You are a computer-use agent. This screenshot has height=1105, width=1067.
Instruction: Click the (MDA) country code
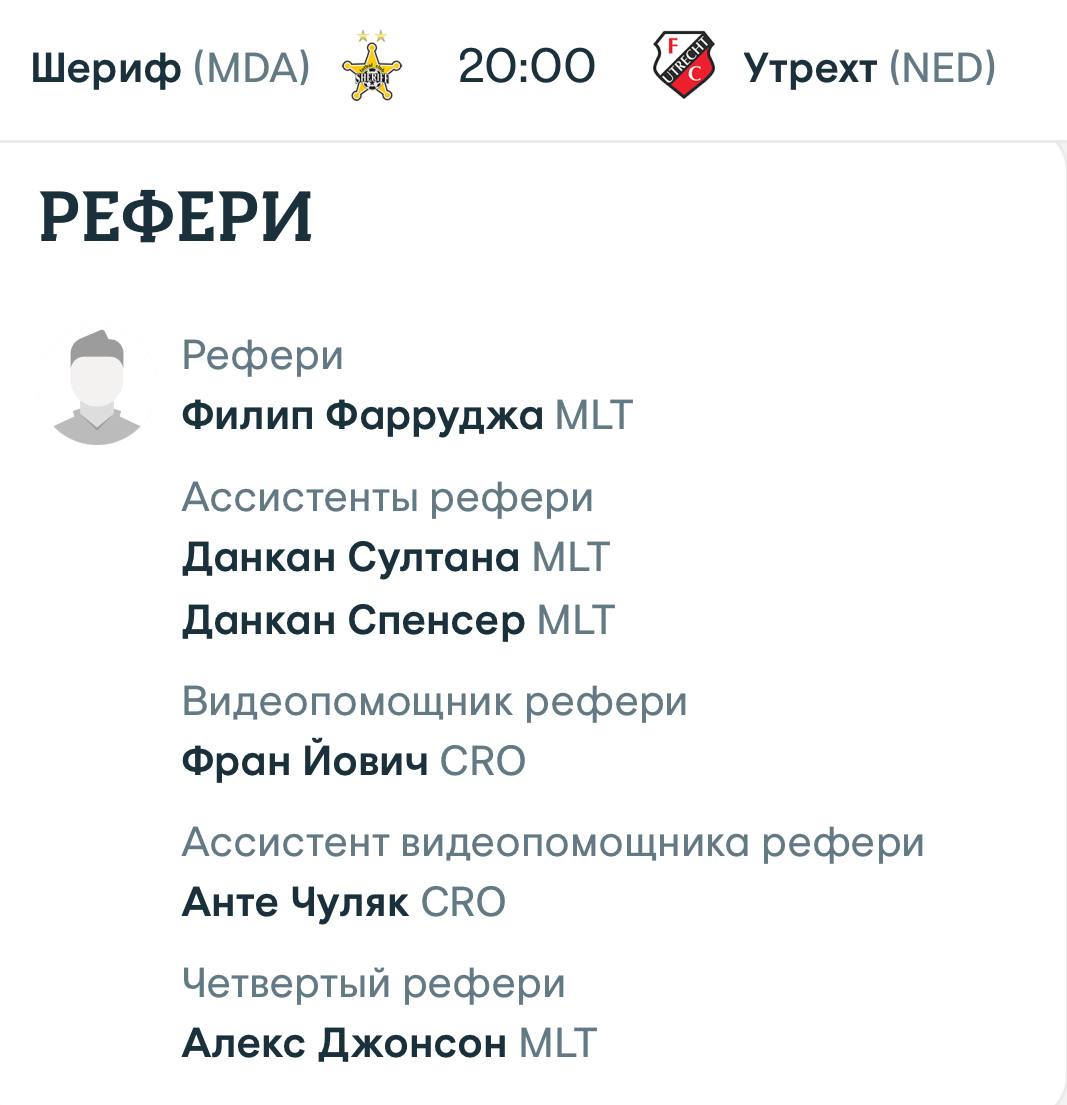tap(252, 68)
